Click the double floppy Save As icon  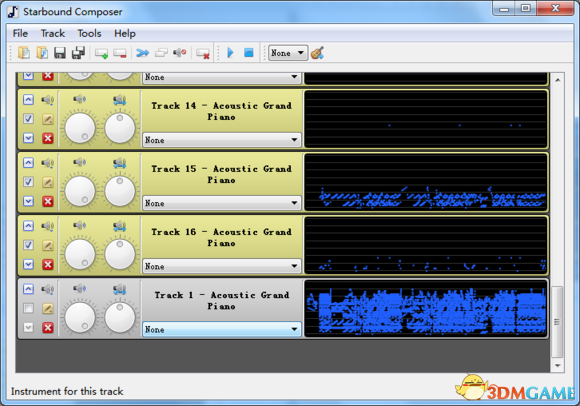pos(78,53)
